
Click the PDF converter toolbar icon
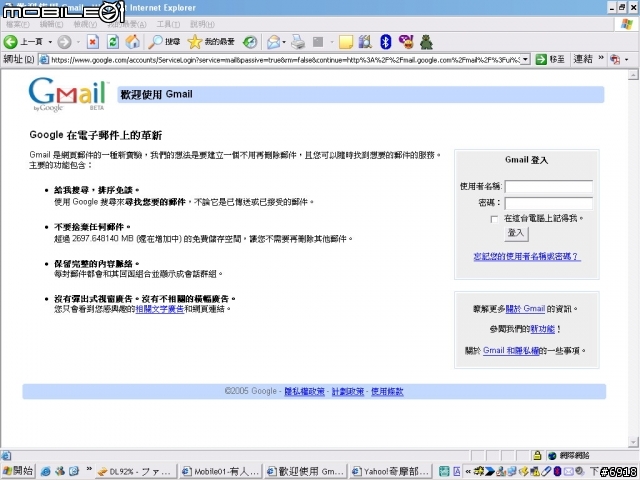tap(615, 60)
